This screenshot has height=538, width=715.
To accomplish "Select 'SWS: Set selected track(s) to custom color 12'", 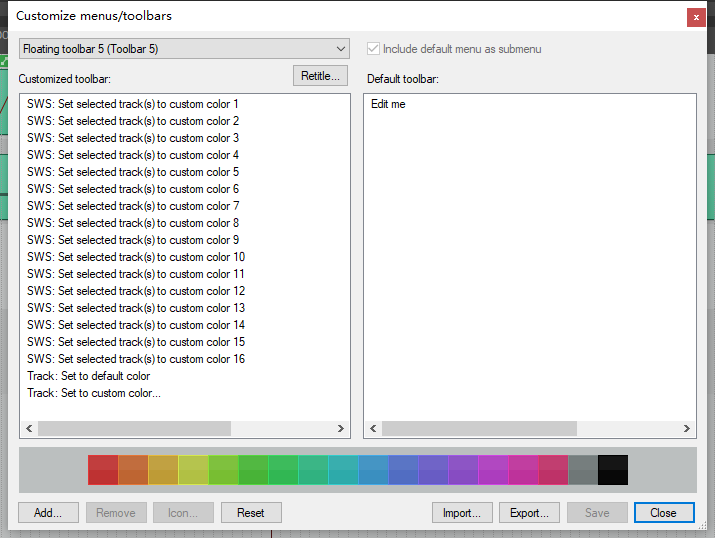I will [136, 291].
